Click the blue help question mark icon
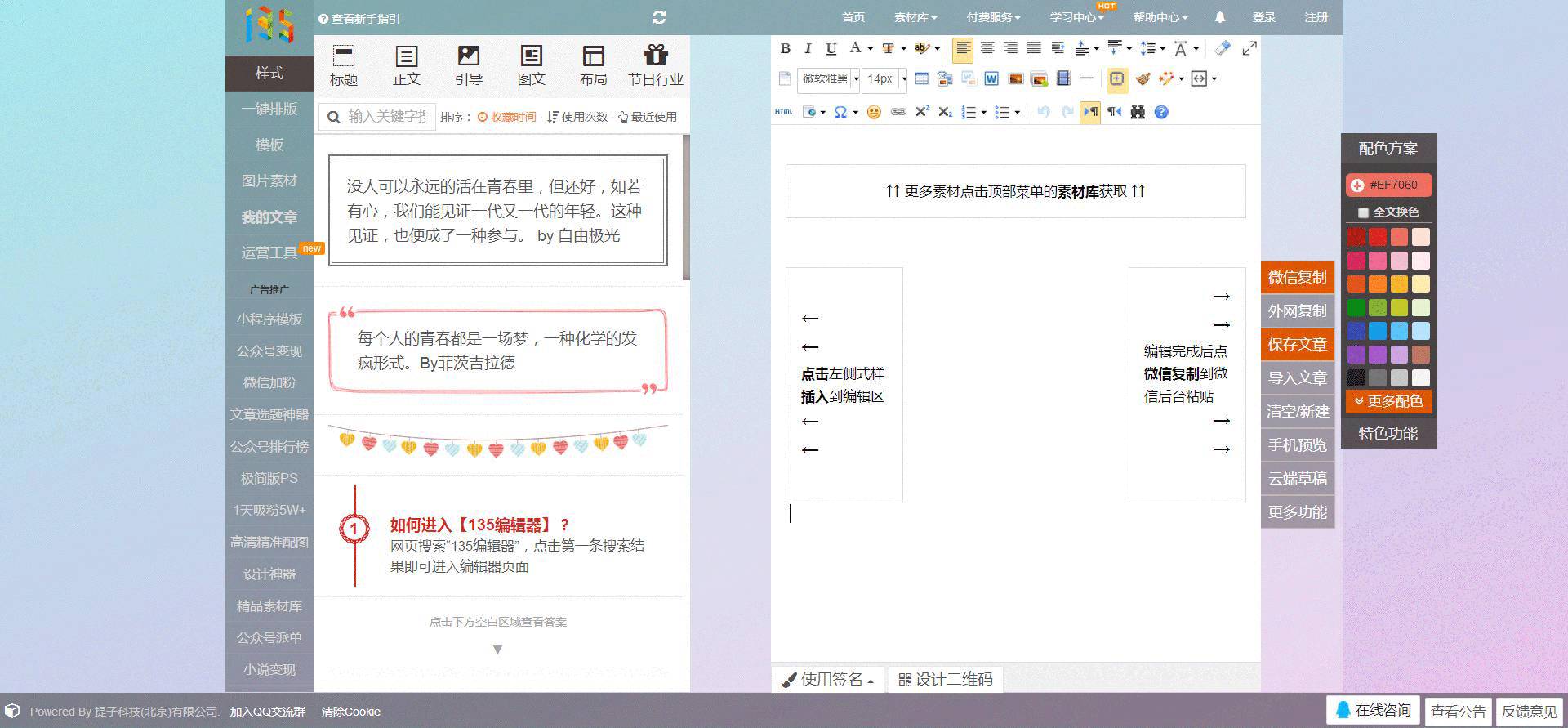 click(1161, 112)
